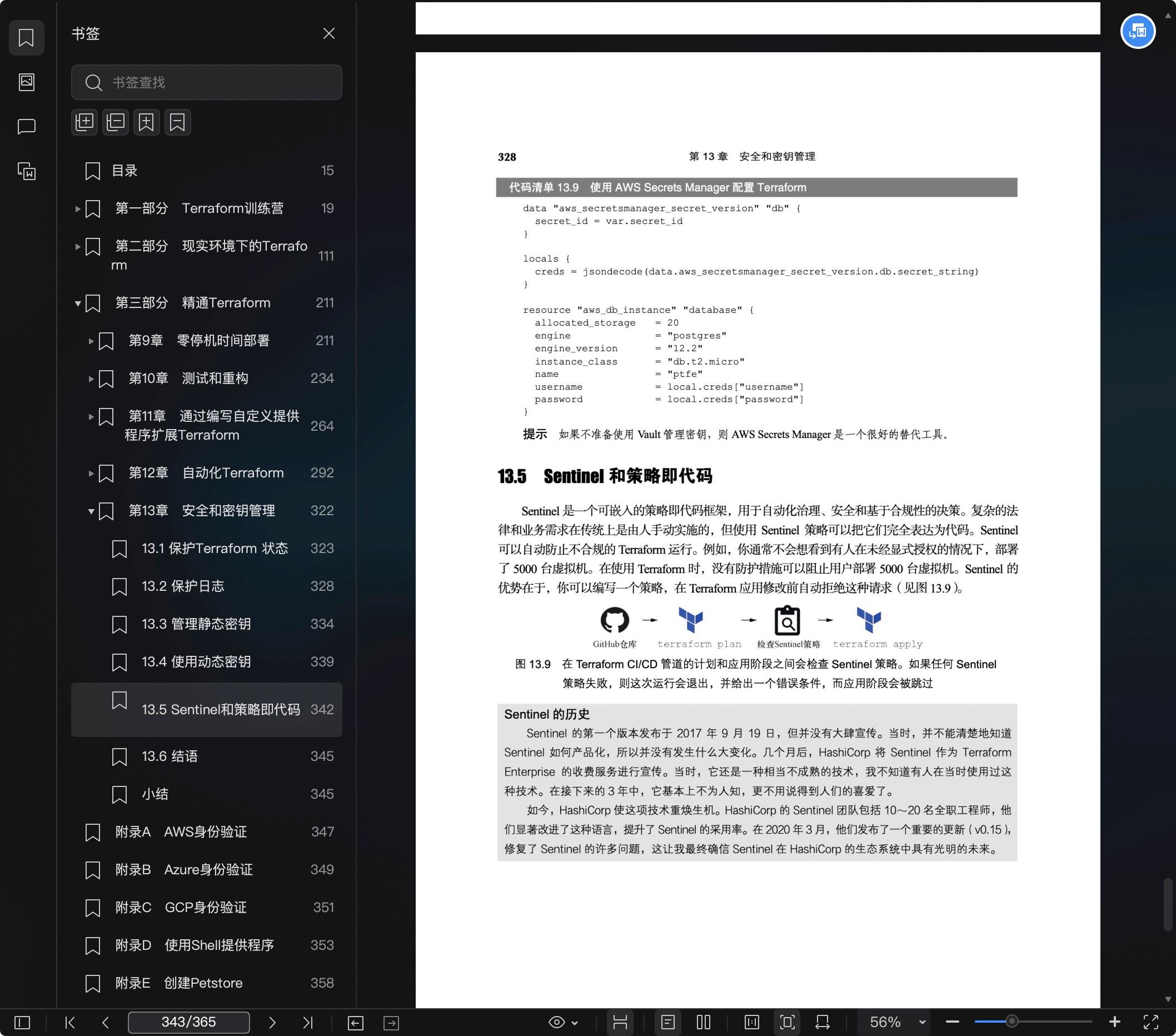Close the bookmarks panel
Image resolution: width=1176 pixels, height=1036 pixels.
point(328,33)
